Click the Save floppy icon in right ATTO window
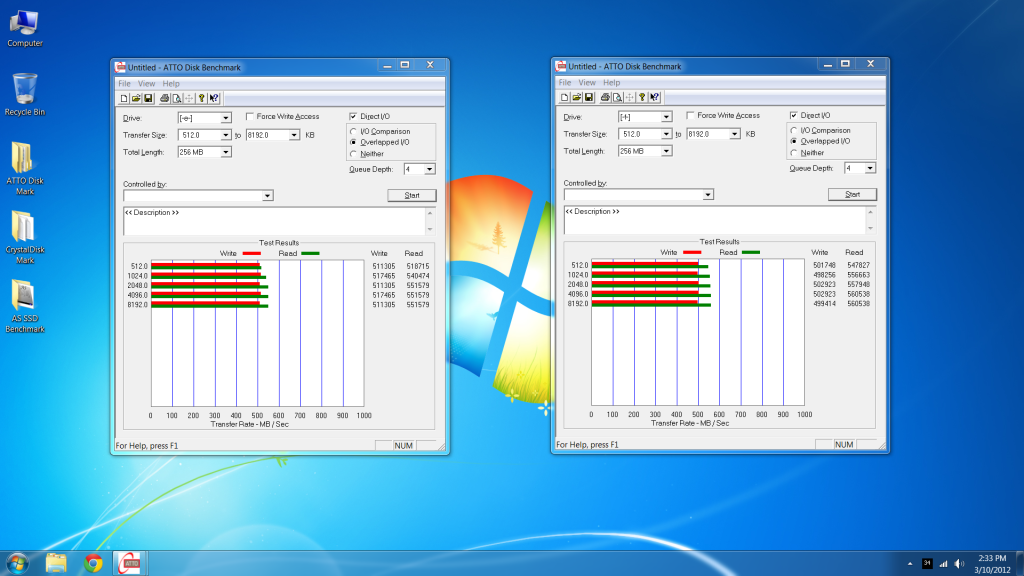The height and width of the screenshot is (576, 1024). click(589, 97)
